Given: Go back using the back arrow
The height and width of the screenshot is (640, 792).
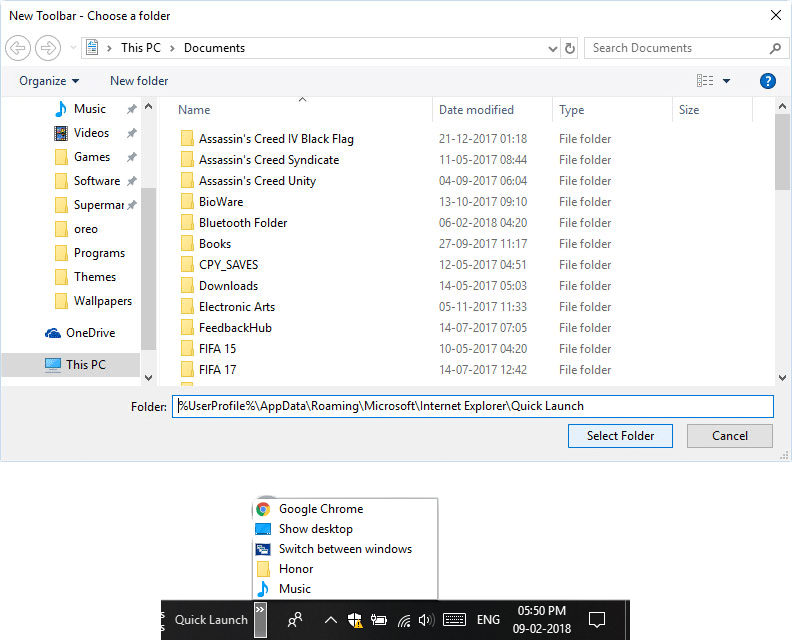Looking at the screenshot, I should [x=18, y=48].
